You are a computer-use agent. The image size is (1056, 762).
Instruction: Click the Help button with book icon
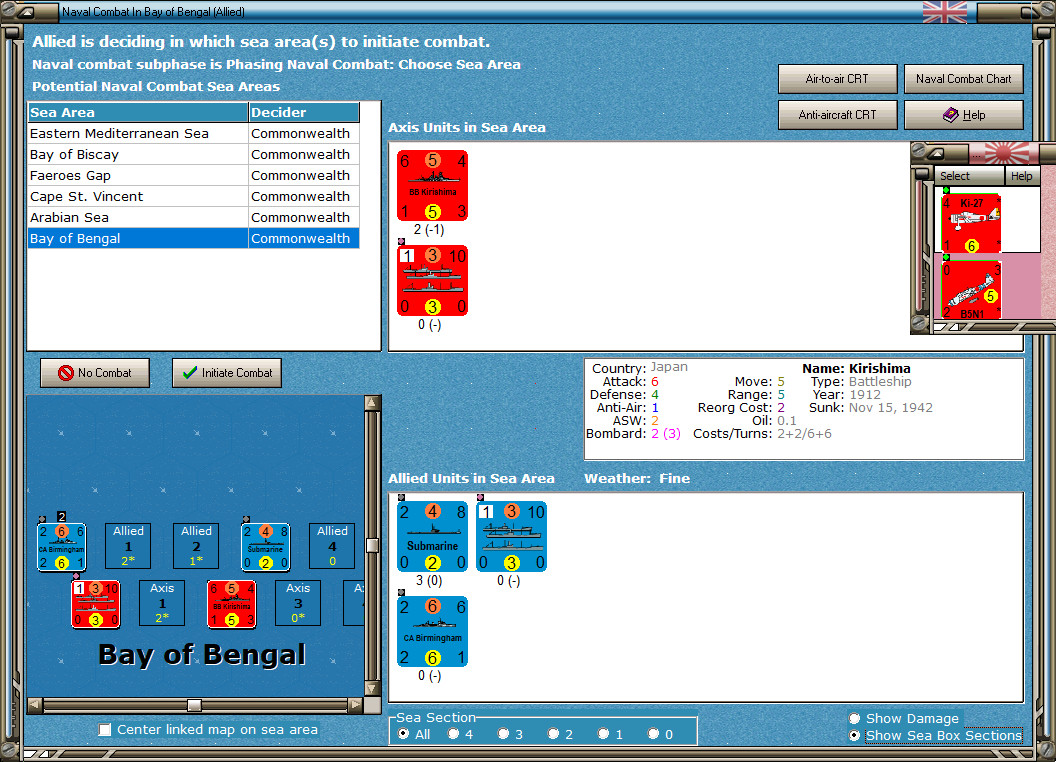[x=963, y=115]
